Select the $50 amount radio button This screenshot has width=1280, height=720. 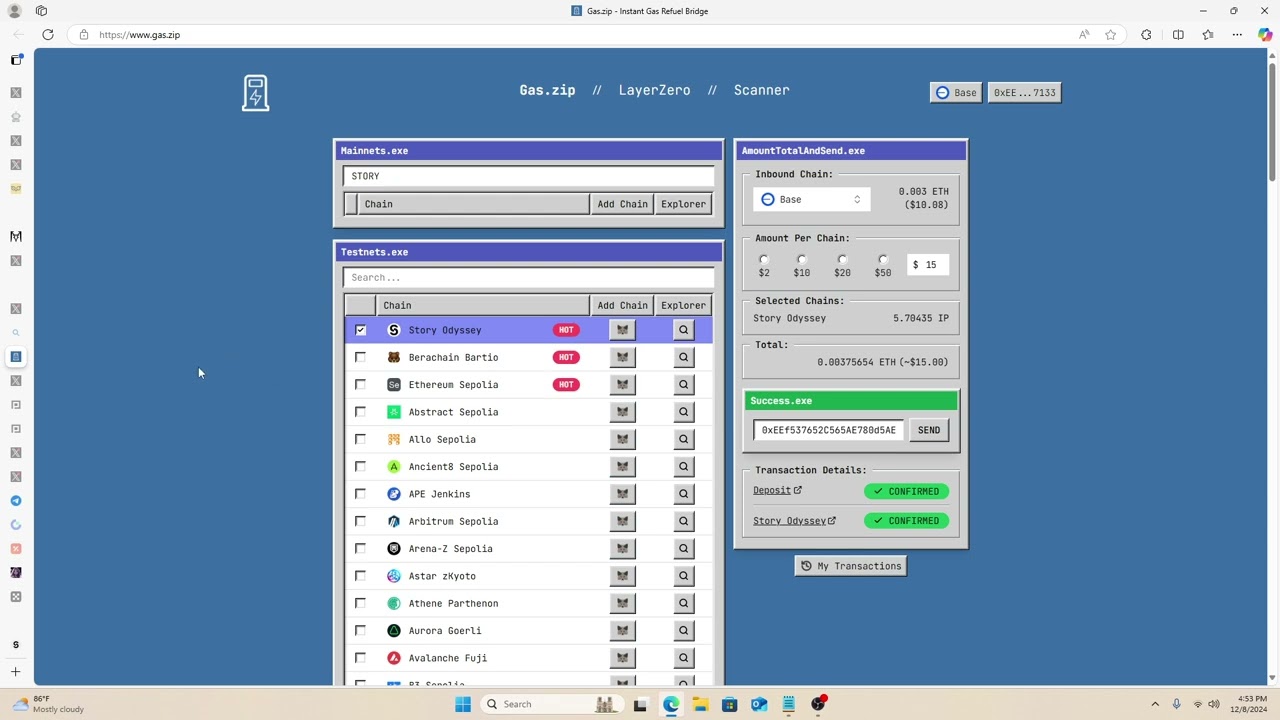click(883, 260)
